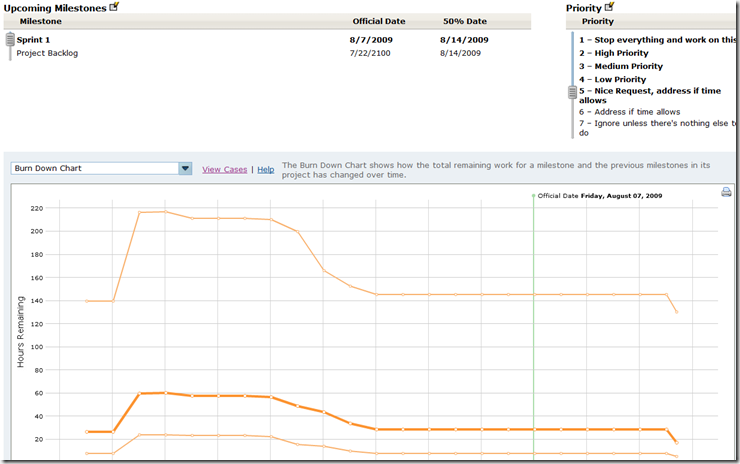Click Project Backlog official date 7/22/2100
This screenshot has width=740, height=464.
tap(370, 53)
